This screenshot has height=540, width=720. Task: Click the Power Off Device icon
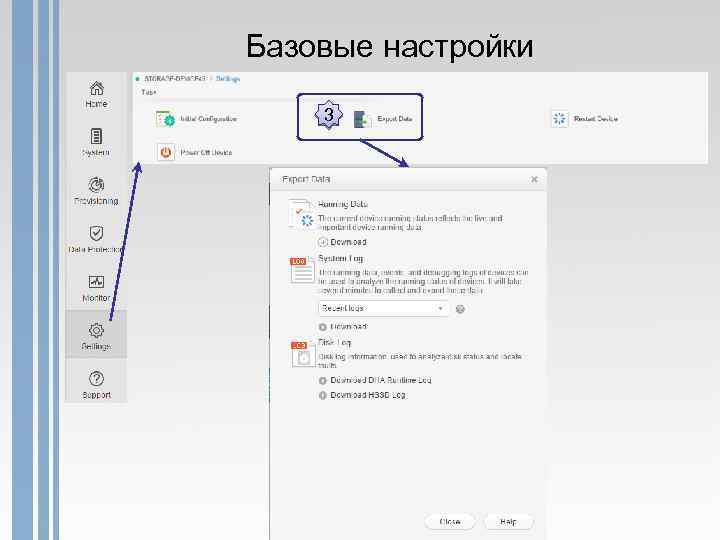pyautogui.click(x=166, y=152)
